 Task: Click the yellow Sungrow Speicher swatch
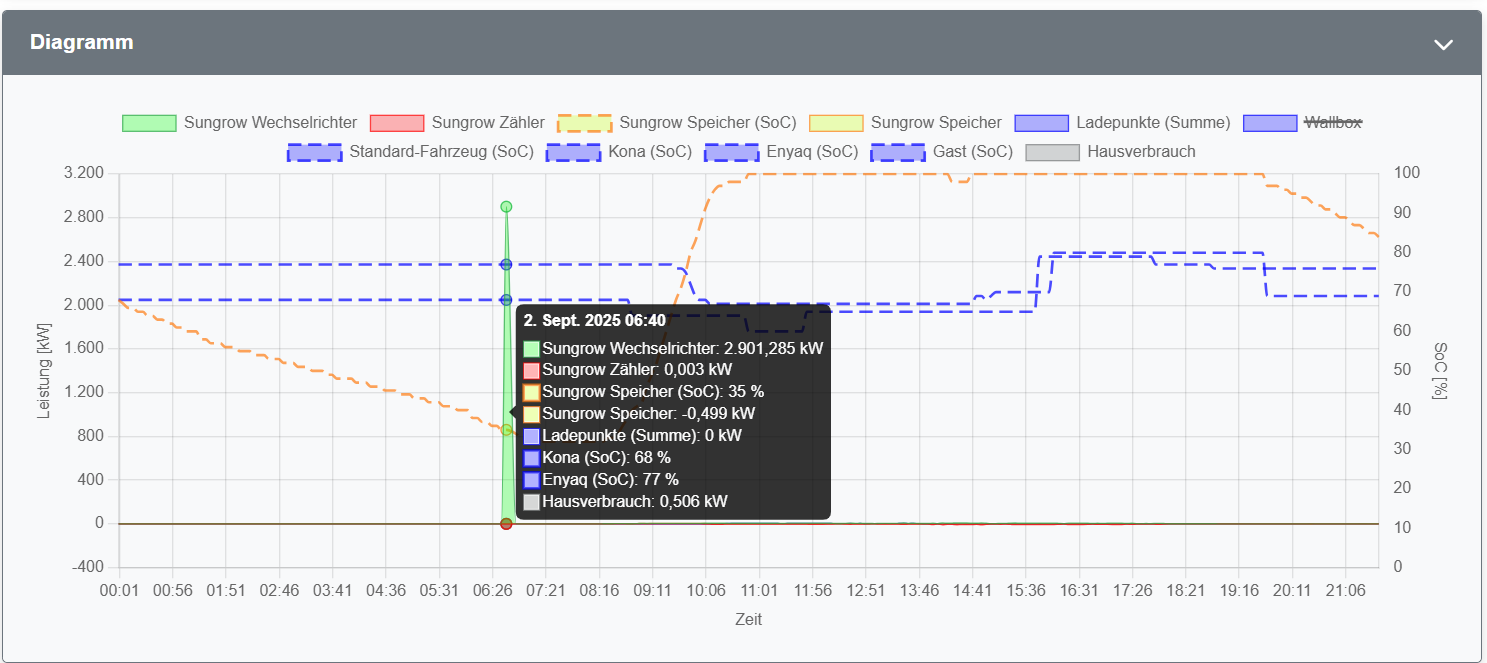point(835,123)
